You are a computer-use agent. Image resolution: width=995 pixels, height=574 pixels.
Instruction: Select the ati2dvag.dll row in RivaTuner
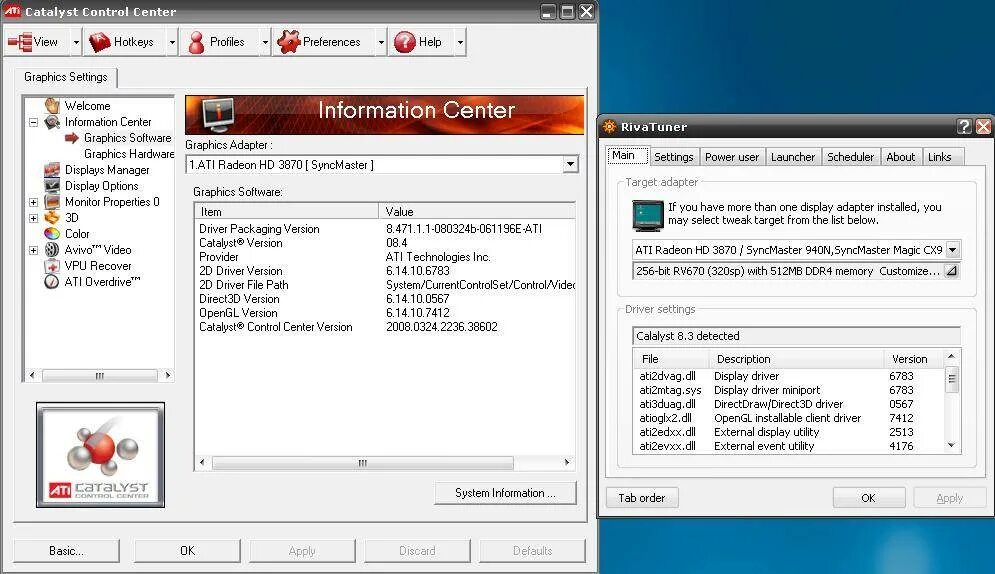(x=788, y=376)
